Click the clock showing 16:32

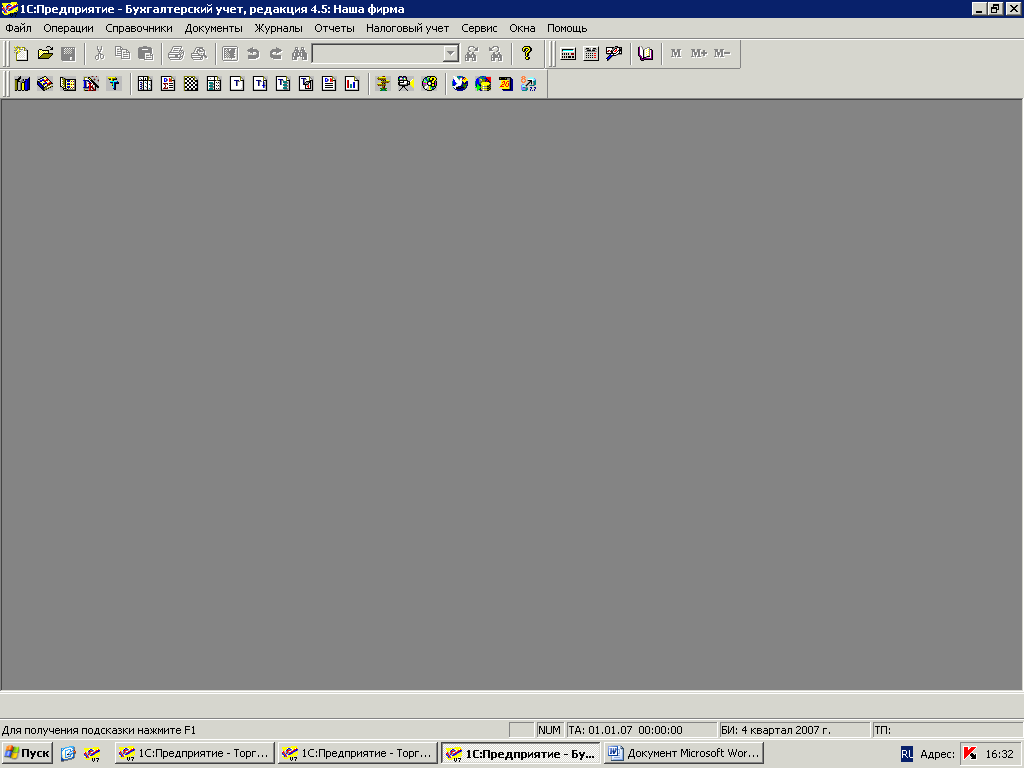(x=999, y=754)
